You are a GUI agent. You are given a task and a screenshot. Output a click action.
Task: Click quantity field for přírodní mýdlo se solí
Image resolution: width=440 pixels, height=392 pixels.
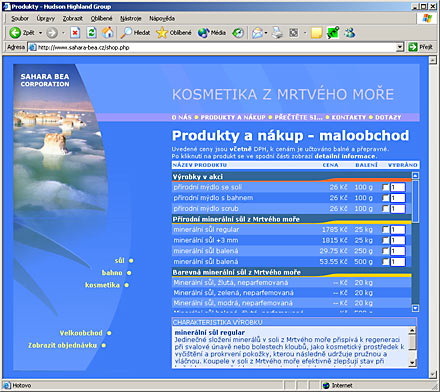tap(398, 187)
